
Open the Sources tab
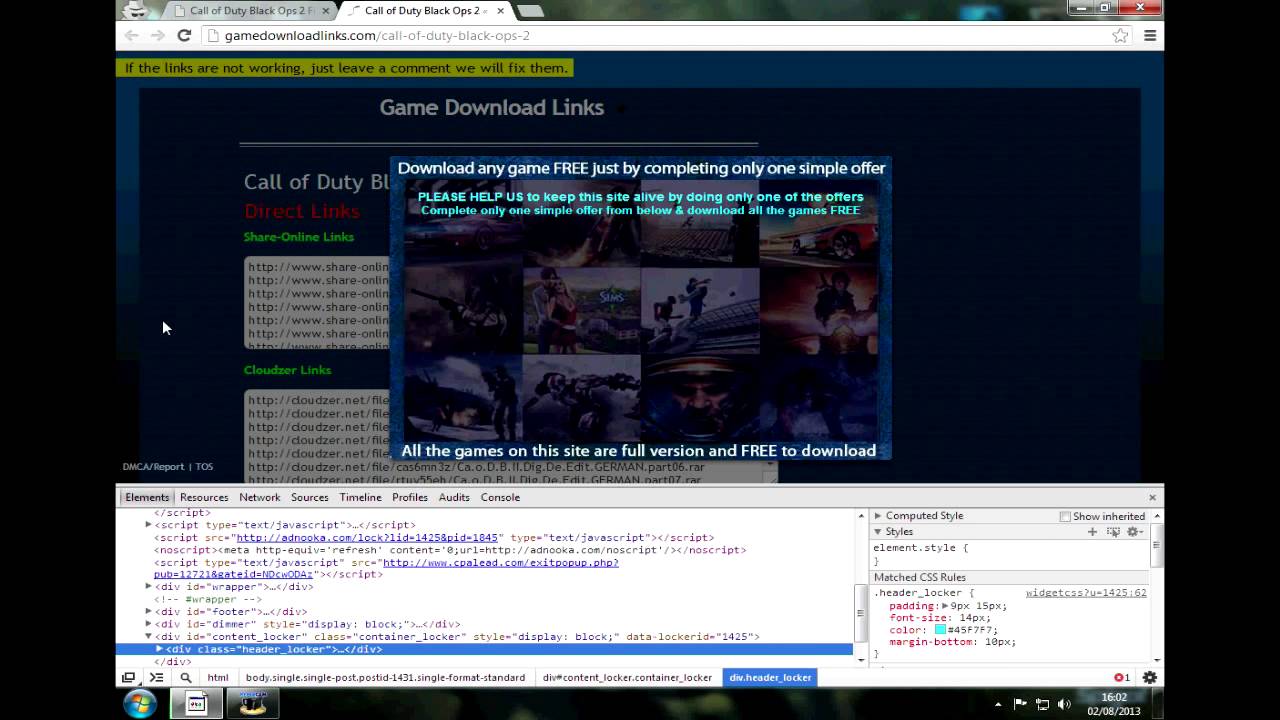click(310, 497)
